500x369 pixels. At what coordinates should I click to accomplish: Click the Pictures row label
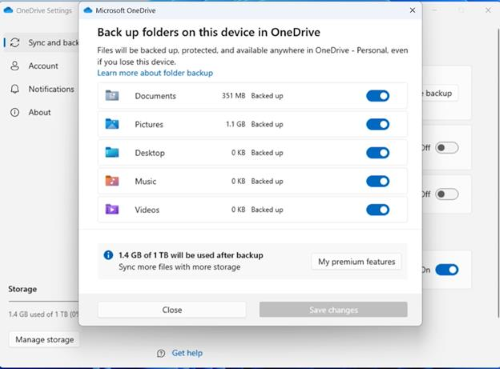coord(149,124)
